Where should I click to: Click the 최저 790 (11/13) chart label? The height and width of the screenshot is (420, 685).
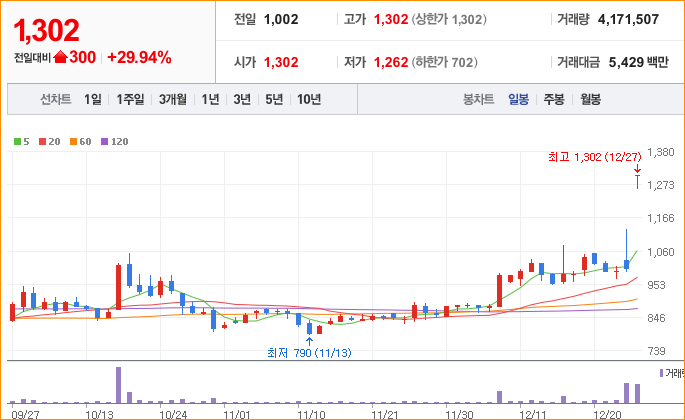309,353
